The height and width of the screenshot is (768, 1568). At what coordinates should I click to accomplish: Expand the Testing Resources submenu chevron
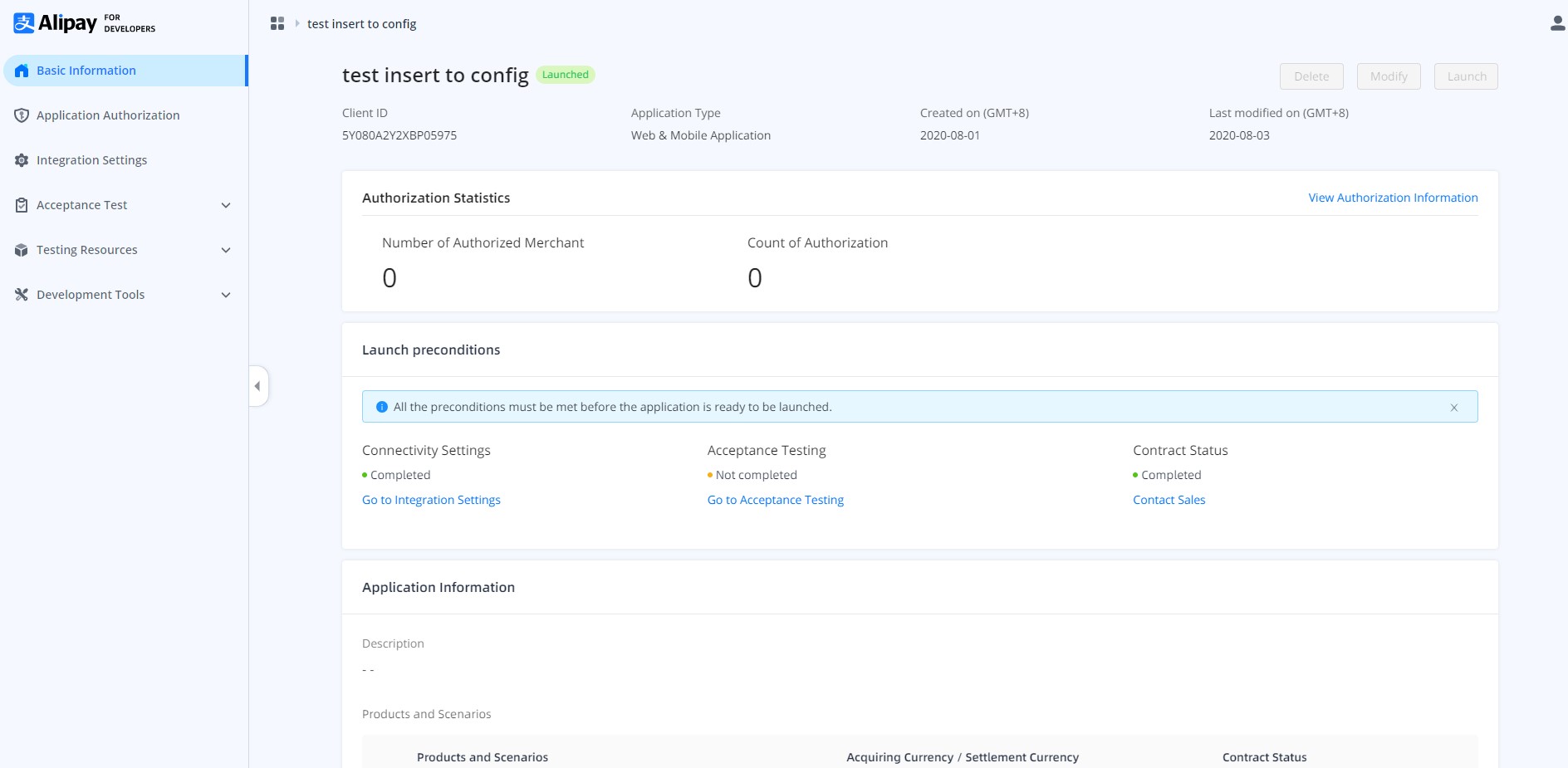(226, 250)
